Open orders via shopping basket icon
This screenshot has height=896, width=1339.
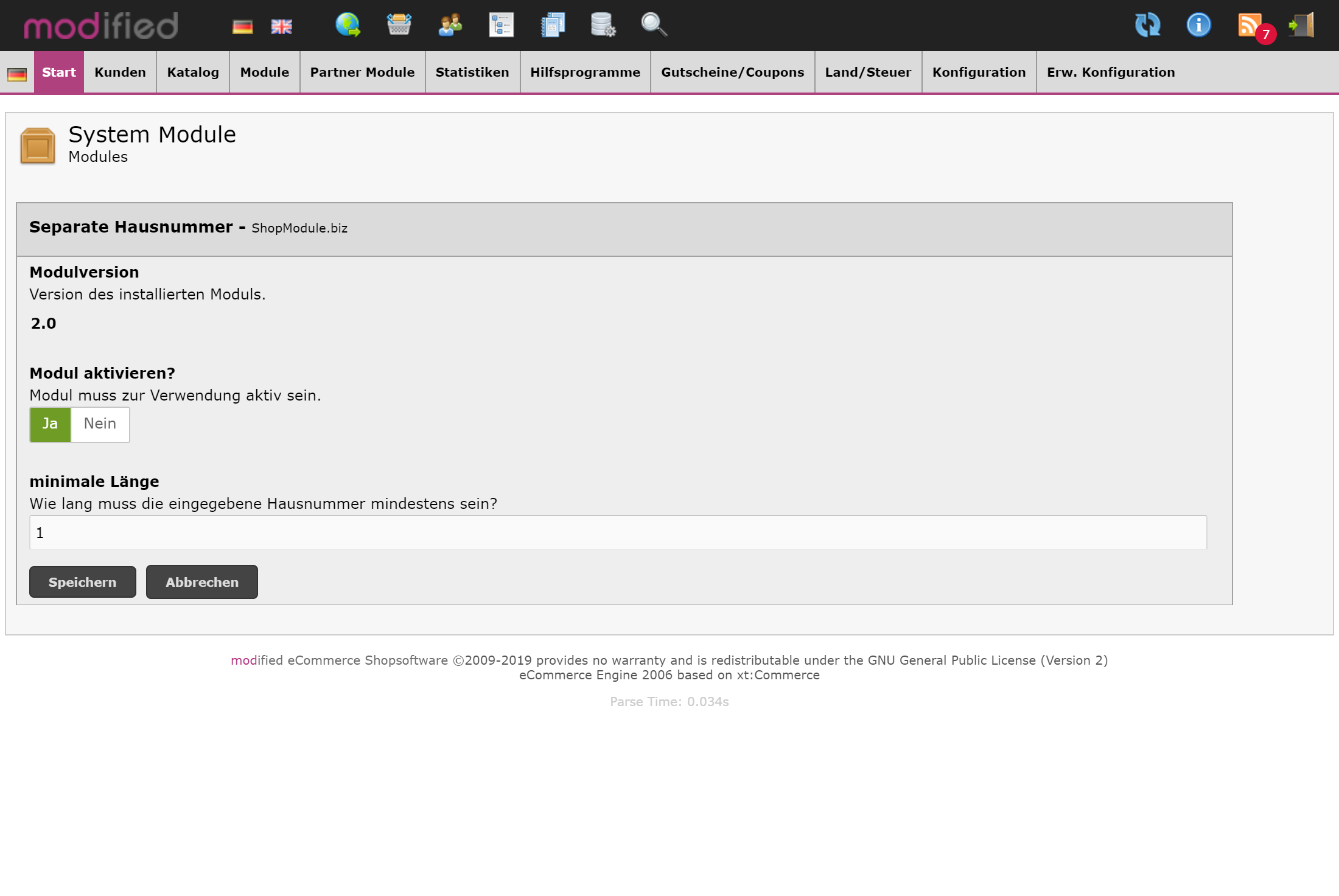[x=399, y=26]
